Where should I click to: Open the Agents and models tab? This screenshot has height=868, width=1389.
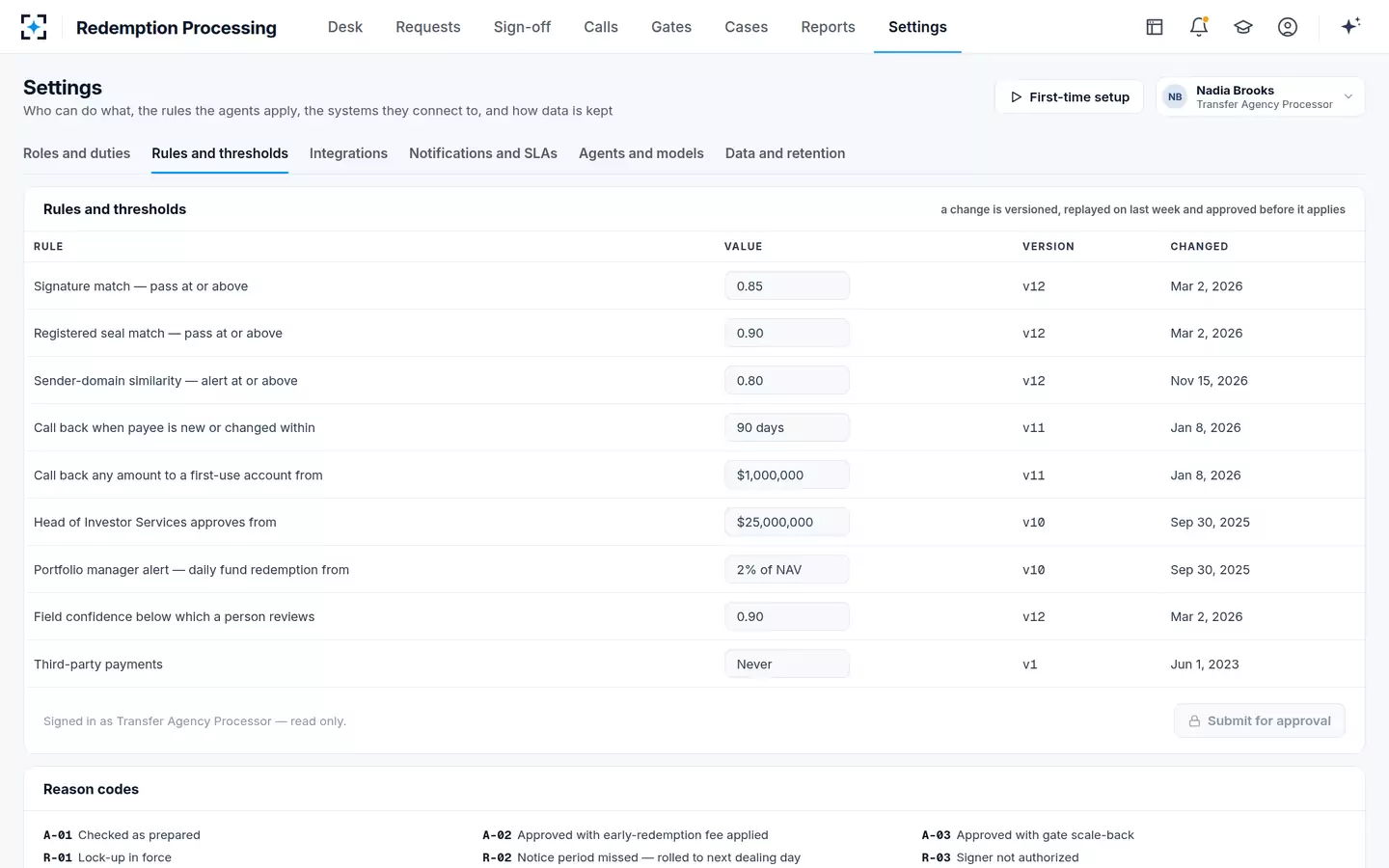coord(641,153)
